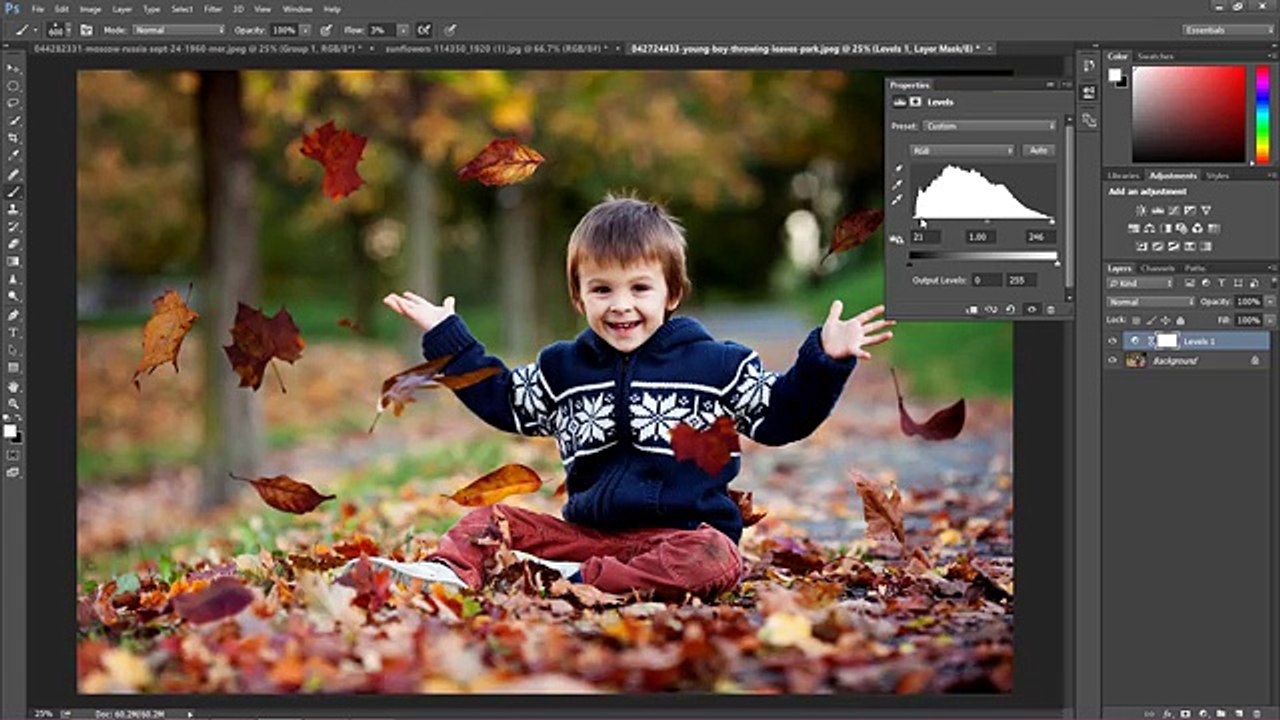Select the Clone Stamp tool
The image size is (1280, 720).
(14, 209)
